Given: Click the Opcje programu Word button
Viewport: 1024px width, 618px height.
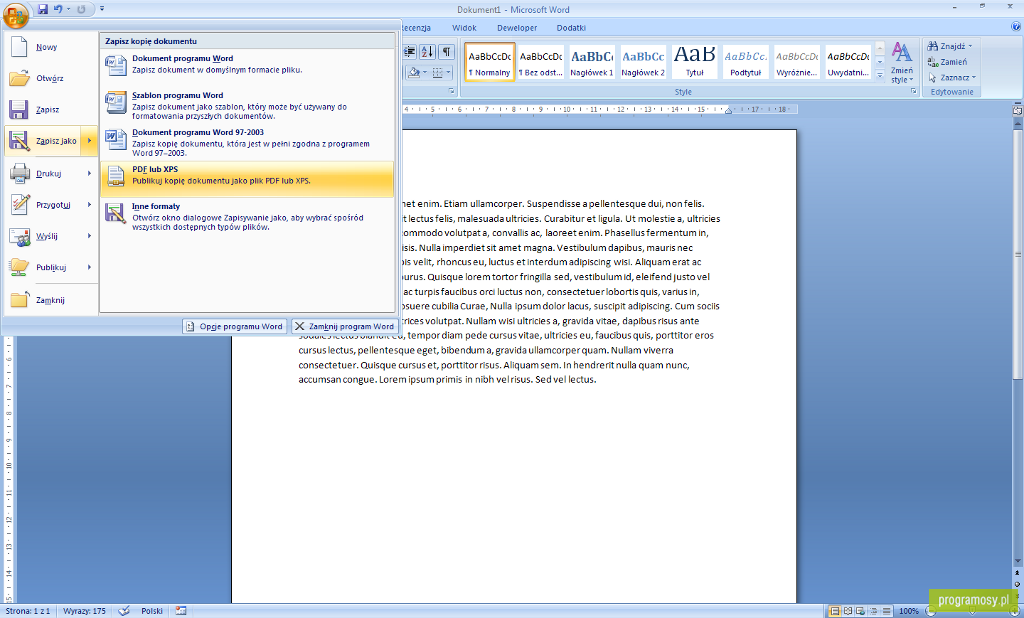Looking at the screenshot, I should pyautogui.click(x=234, y=326).
